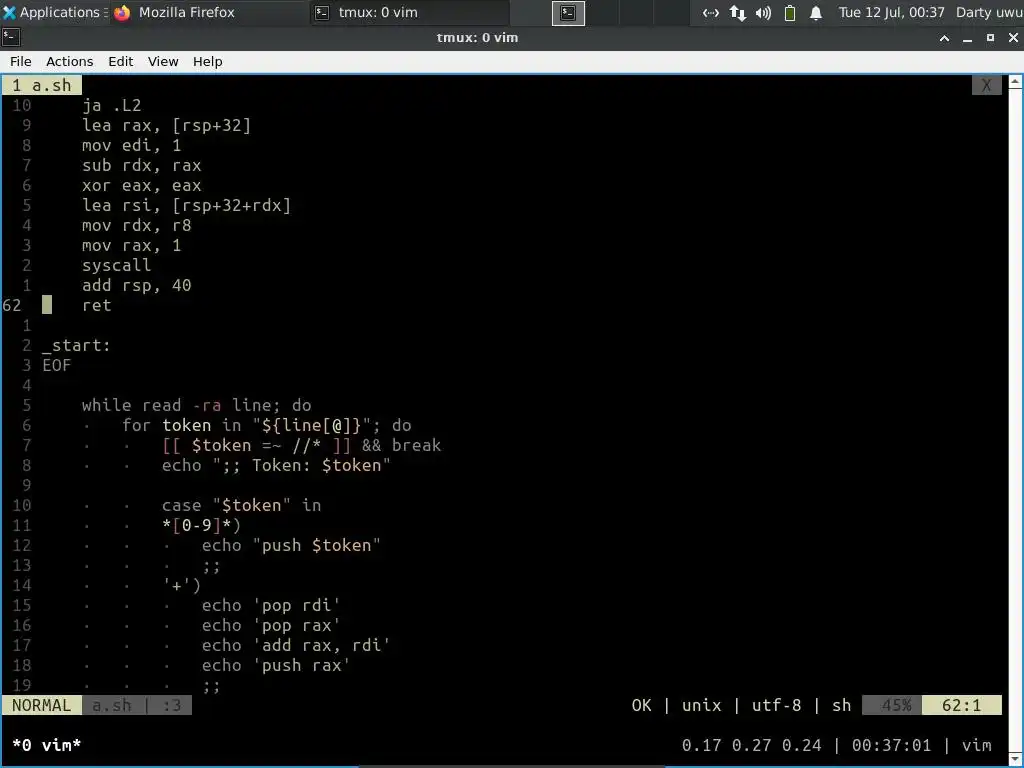The width and height of the screenshot is (1024, 768).
Task: Click the scrollbar up arrow of the terminal
Action: click(1015, 82)
